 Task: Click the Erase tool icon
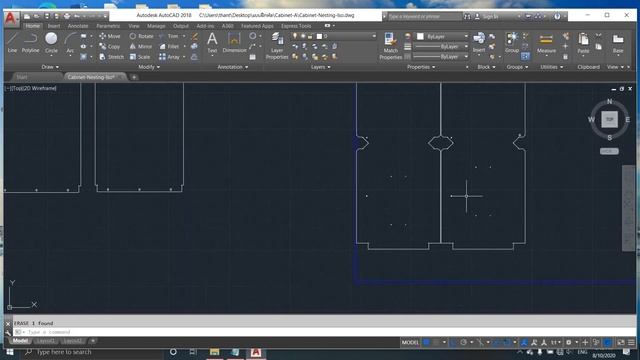(x=195, y=36)
